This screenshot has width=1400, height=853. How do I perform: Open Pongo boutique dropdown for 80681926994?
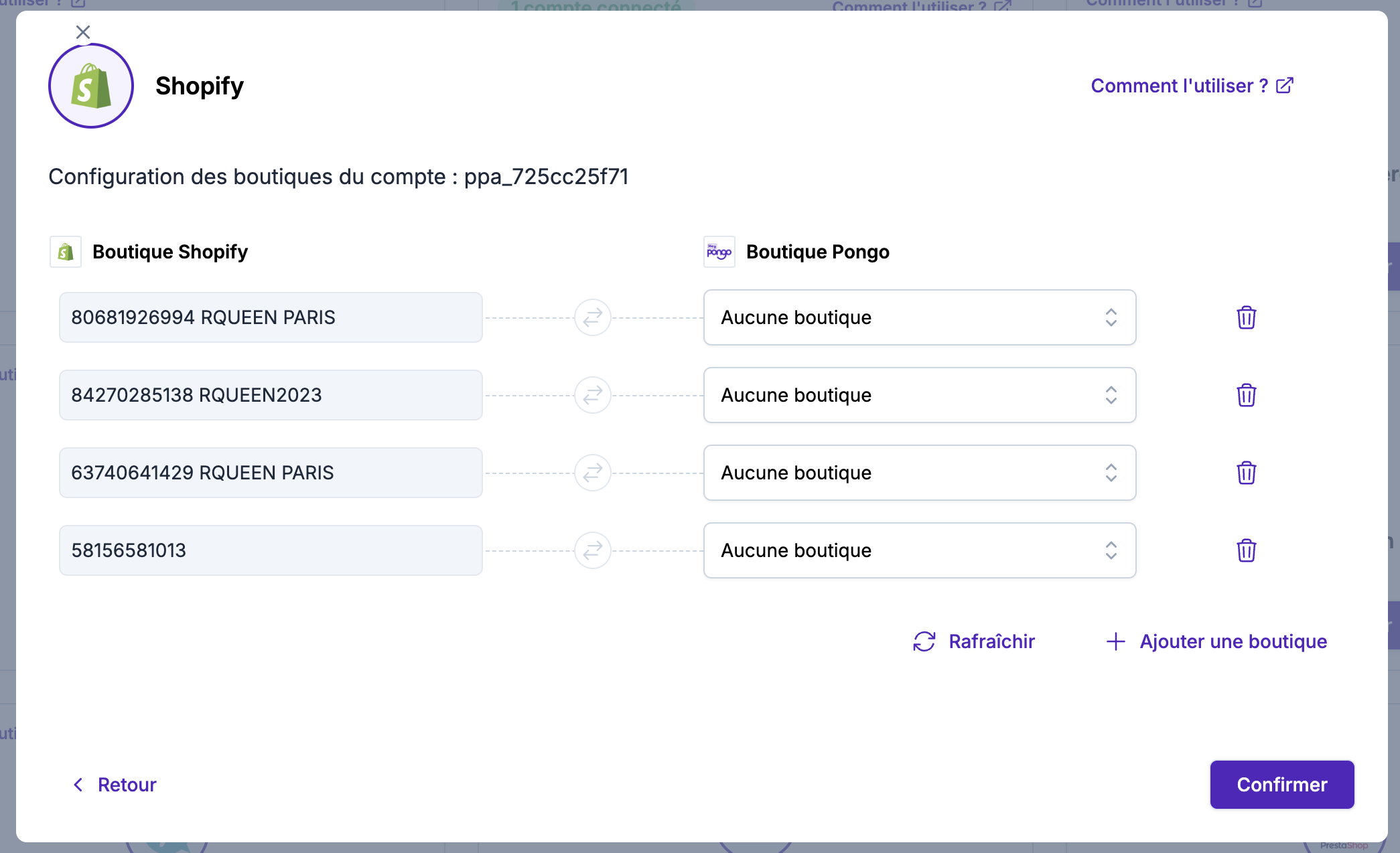pyautogui.click(x=919, y=317)
